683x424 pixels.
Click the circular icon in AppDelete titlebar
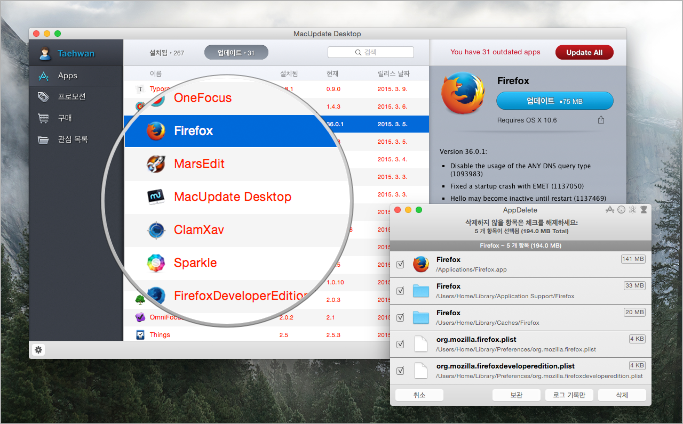pos(621,210)
